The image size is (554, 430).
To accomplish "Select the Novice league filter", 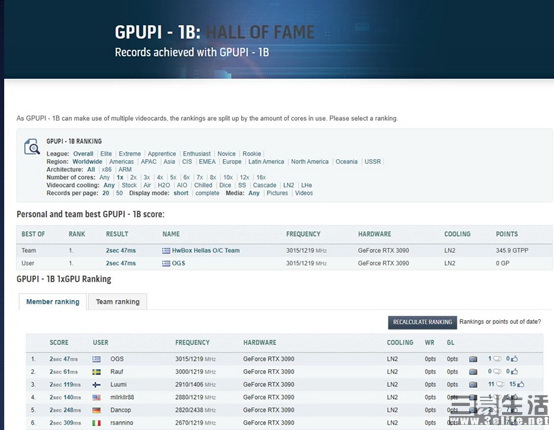I will (226, 154).
